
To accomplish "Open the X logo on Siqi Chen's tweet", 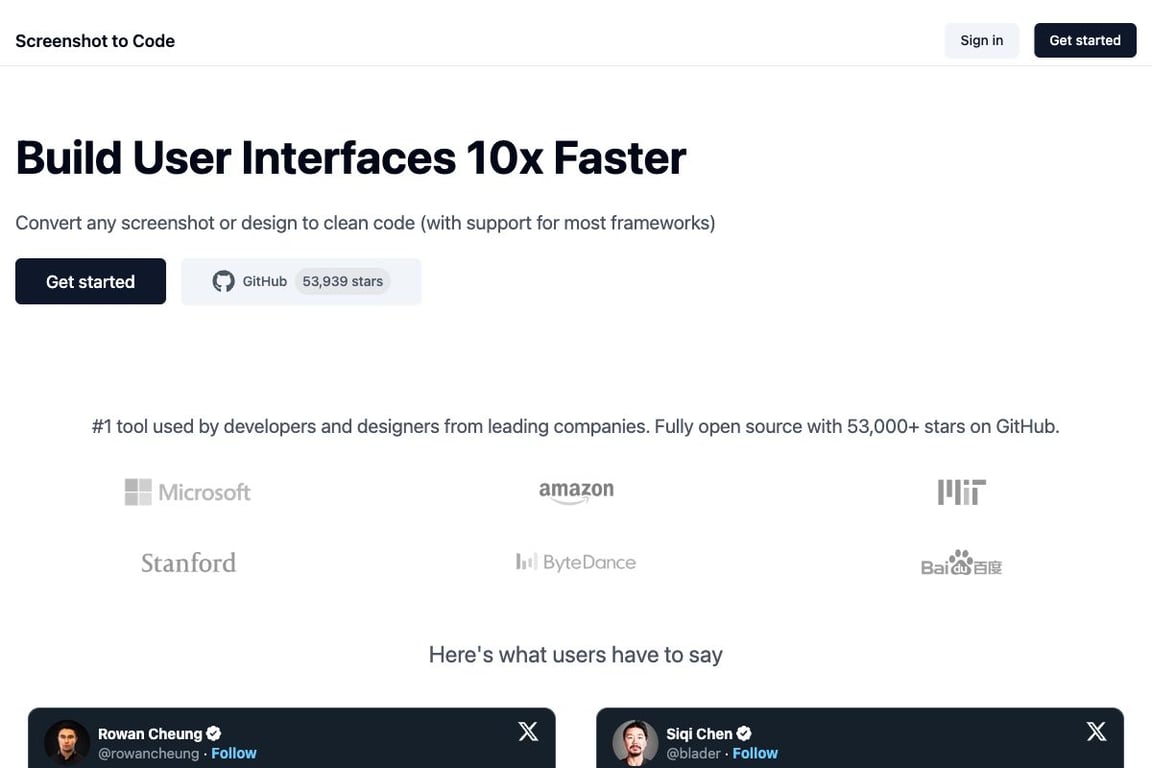I will coord(1096,731).
